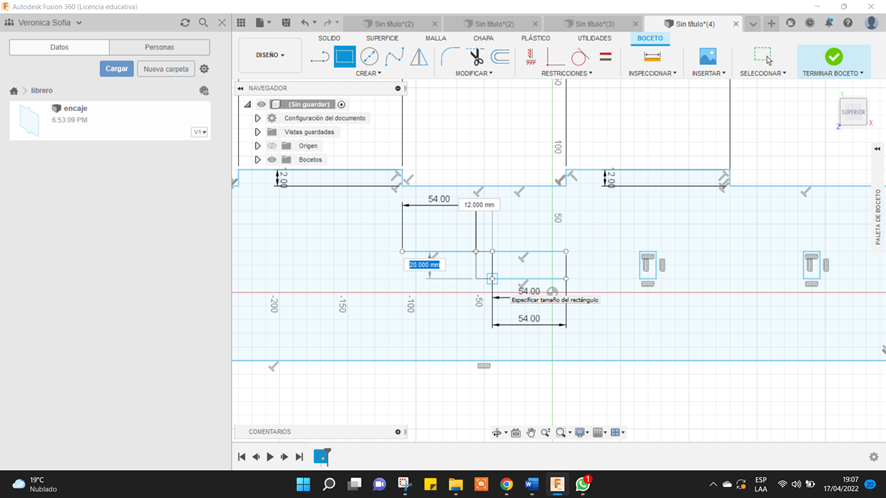Click the data panel grid icon
The image size is (886, 498).
pyautogui.click(x=241, y=23)
